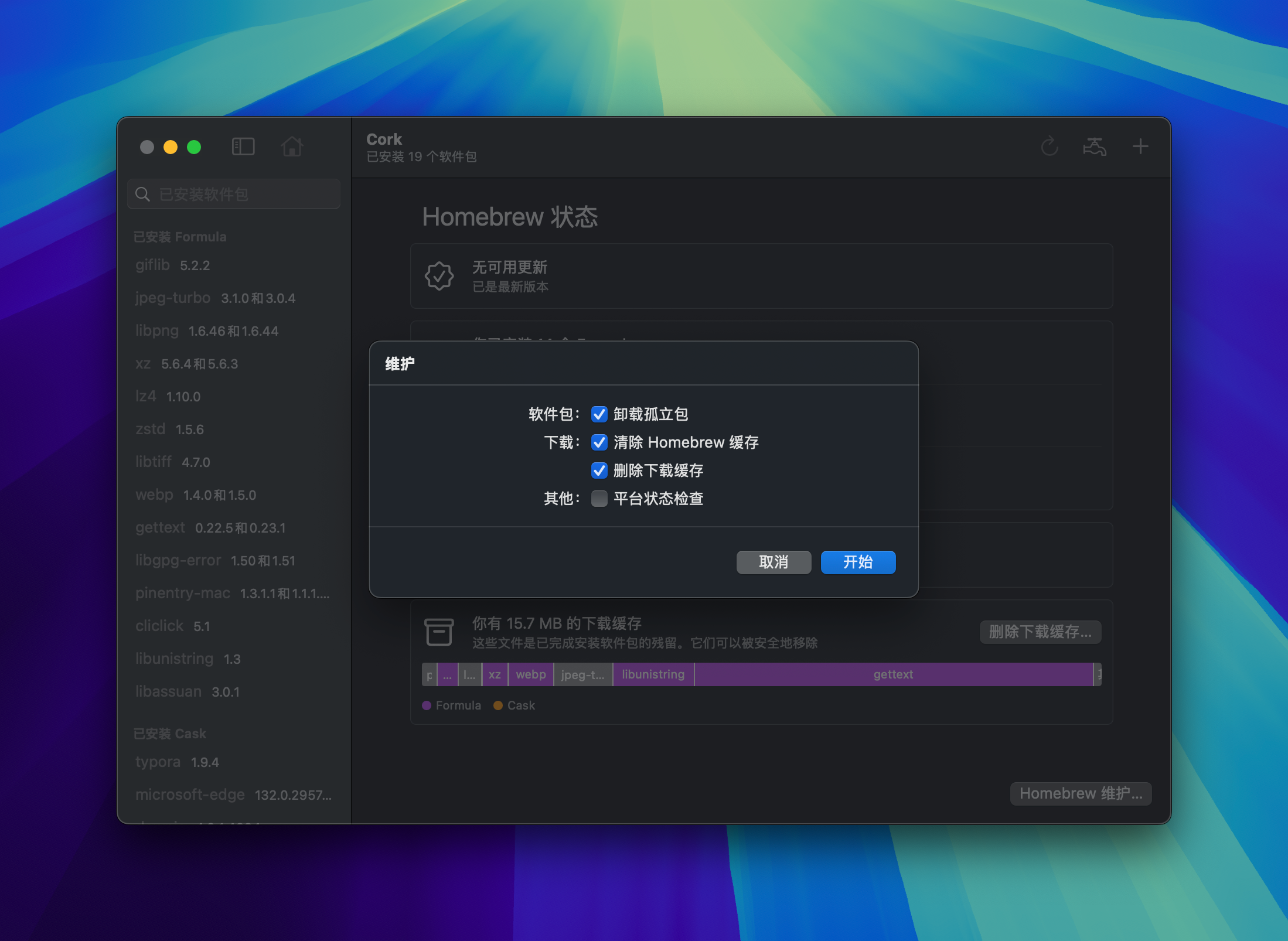Toggle the 卸载孤立包 checkbox

pos(599,414)
